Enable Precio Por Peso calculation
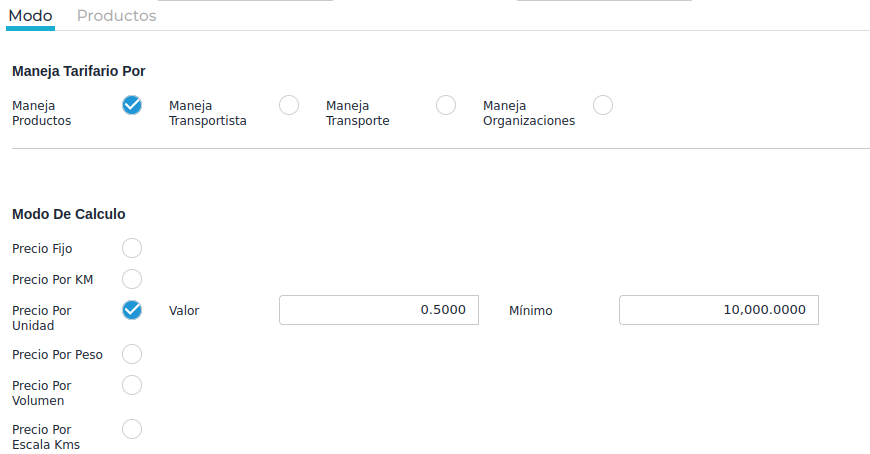This screenshot has height=454, width=870. click(132, 354)
